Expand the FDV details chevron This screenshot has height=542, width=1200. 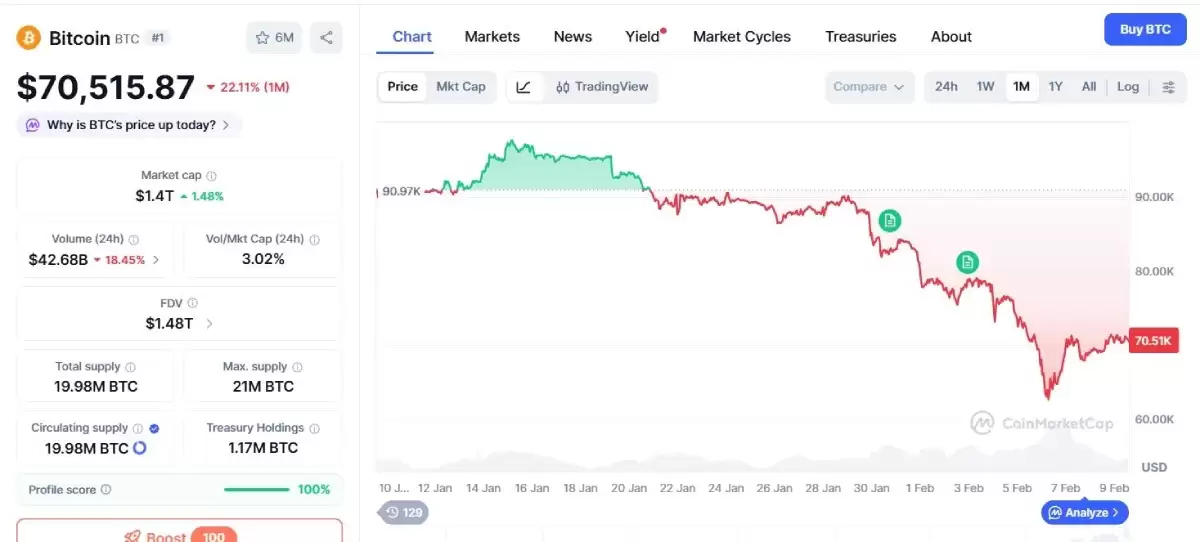209,323
